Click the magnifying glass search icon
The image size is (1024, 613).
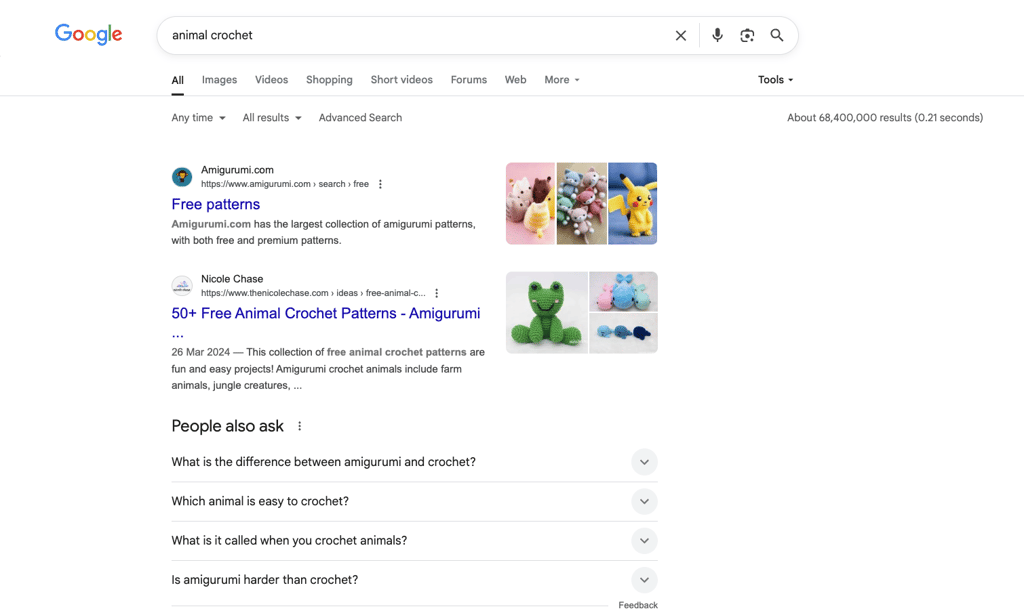[776, 35]
